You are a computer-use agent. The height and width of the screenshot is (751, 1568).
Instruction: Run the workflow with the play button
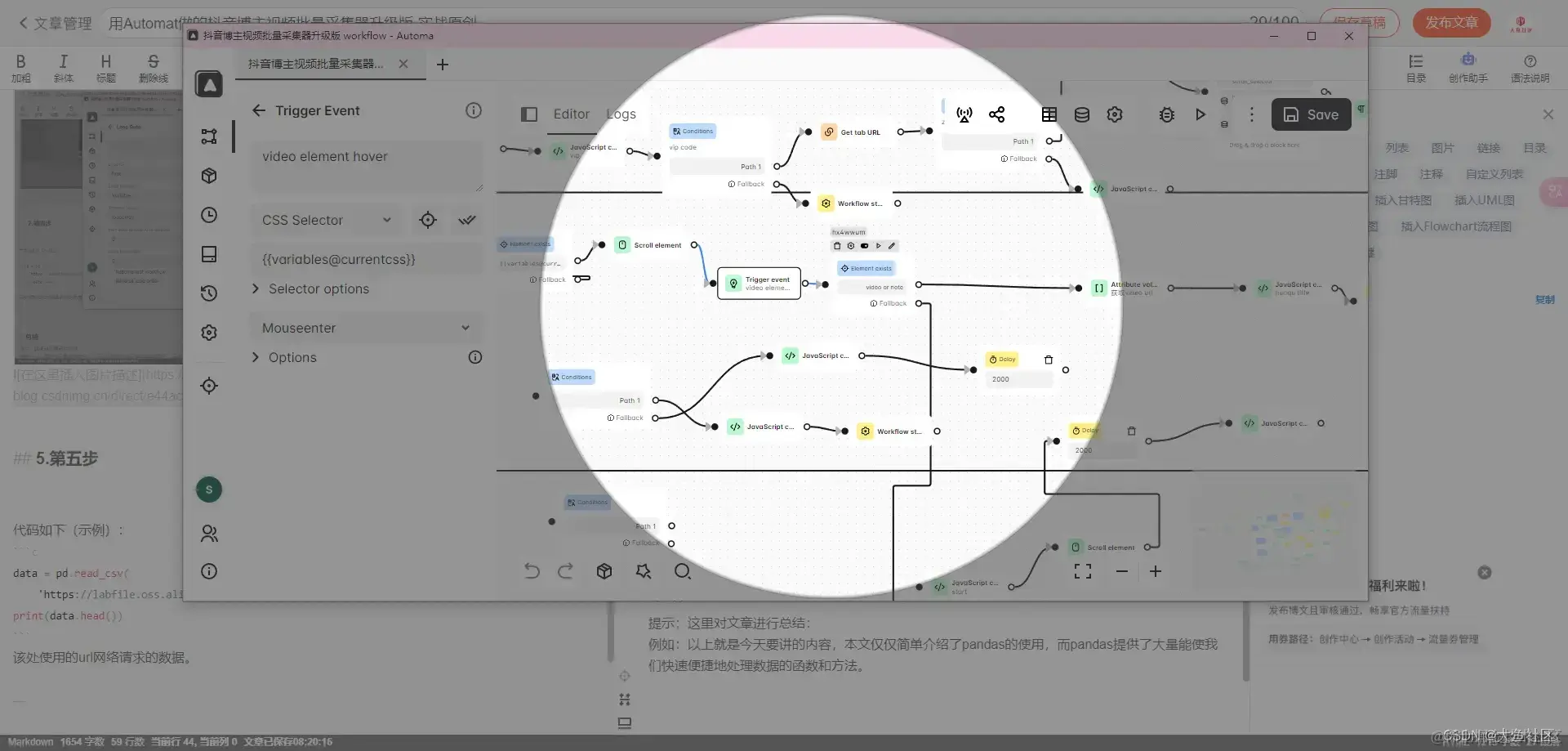[1200, 114]
